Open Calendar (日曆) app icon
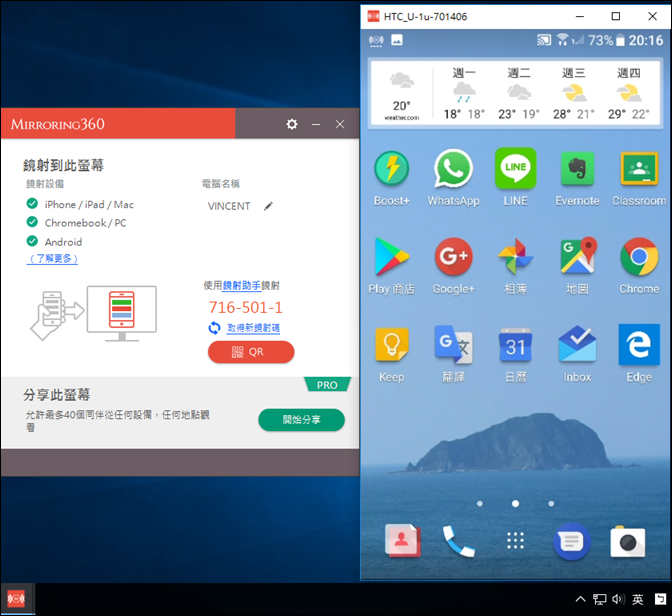The width and height of the screenshot is (672, 616). click(x=515, y=344)
